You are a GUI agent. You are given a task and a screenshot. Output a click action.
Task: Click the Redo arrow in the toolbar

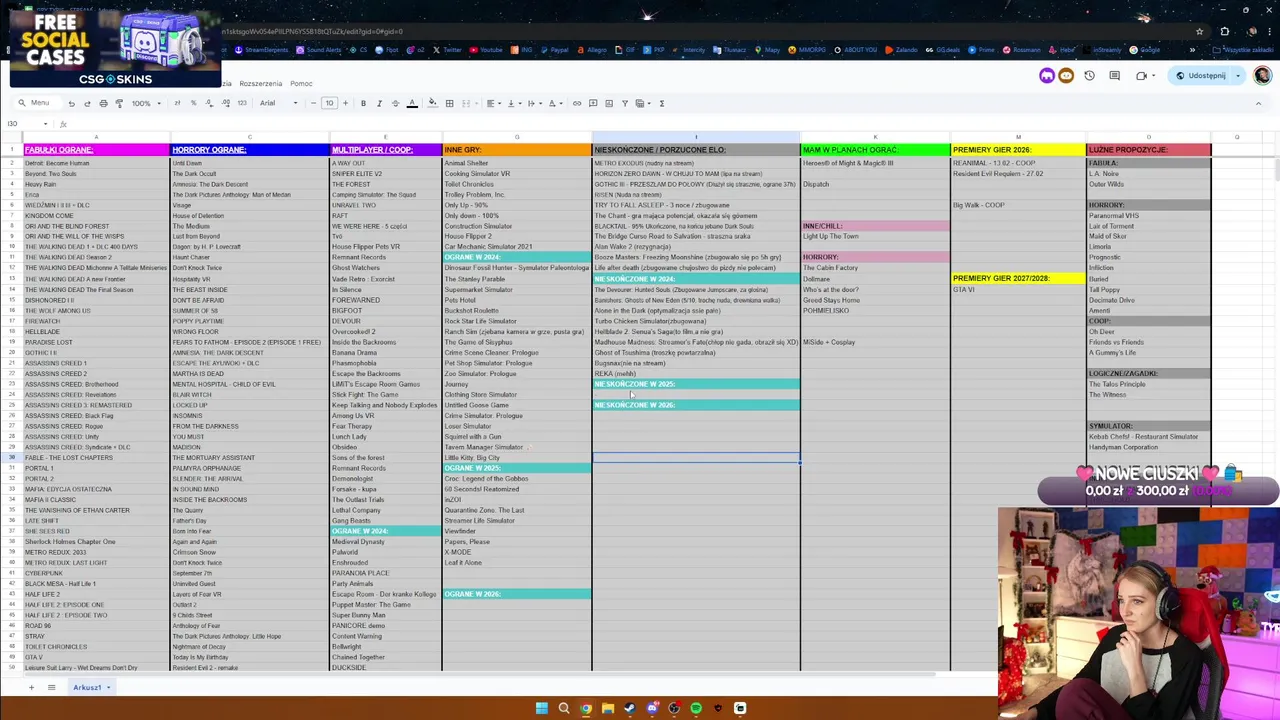point(87,103)
